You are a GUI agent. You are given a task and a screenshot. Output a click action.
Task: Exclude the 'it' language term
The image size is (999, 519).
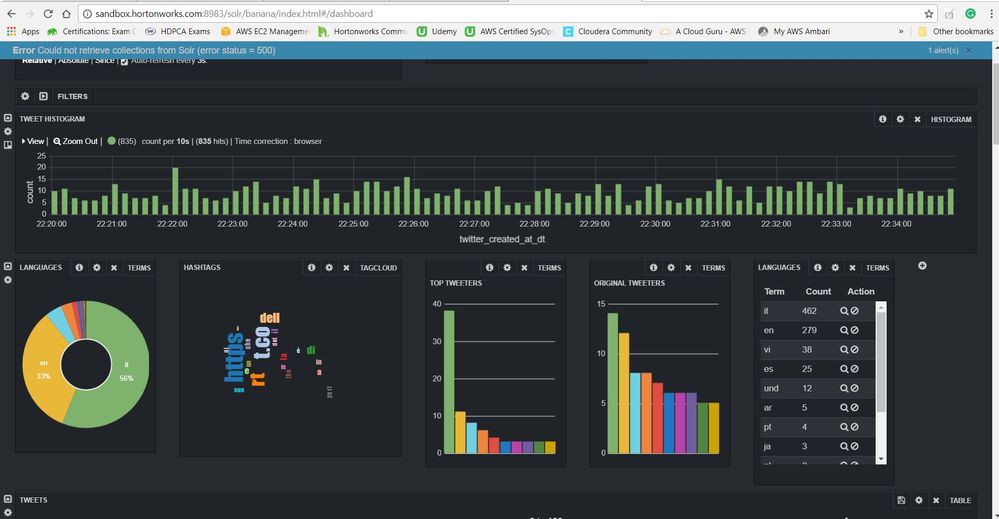854,311
